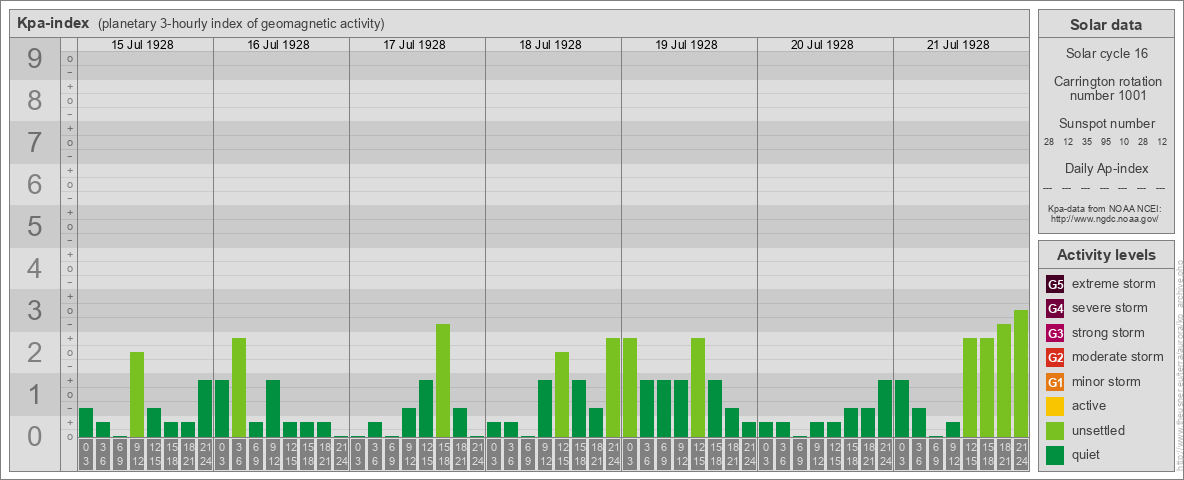Click the G5 extreme storm badge
1184x480 pixels.
click(x=1055, y=285)
